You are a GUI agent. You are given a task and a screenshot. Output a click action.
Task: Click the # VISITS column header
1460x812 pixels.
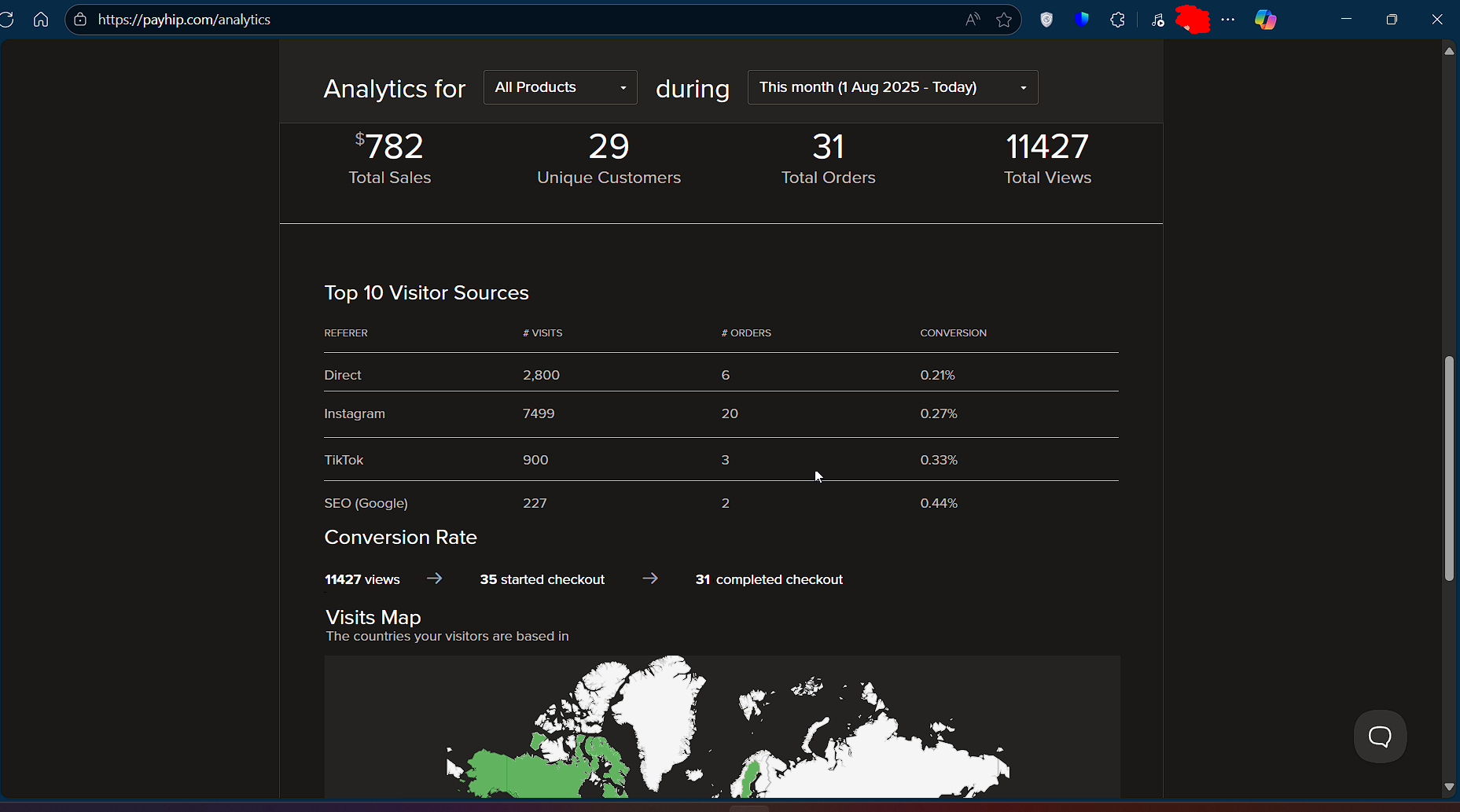(542, 333)
